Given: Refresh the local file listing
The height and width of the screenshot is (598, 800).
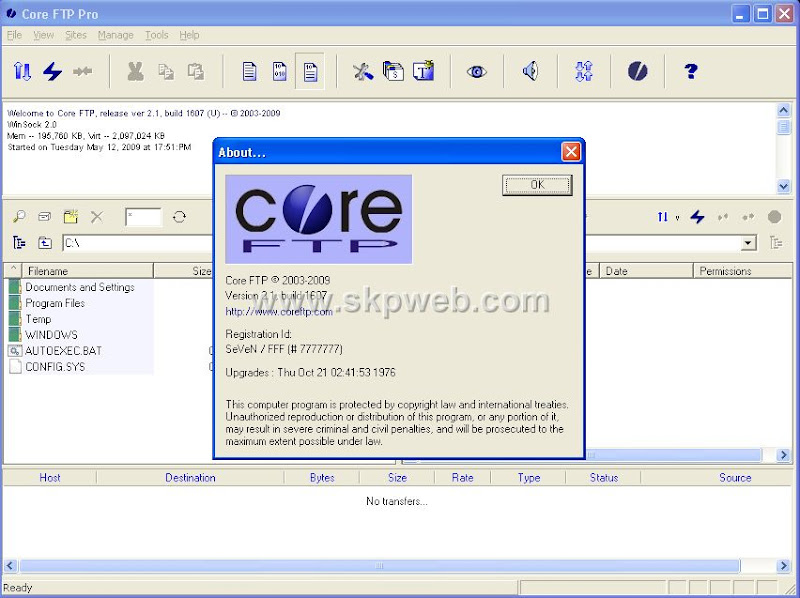Looking at the screenshot, I should (x=180, y=216).
